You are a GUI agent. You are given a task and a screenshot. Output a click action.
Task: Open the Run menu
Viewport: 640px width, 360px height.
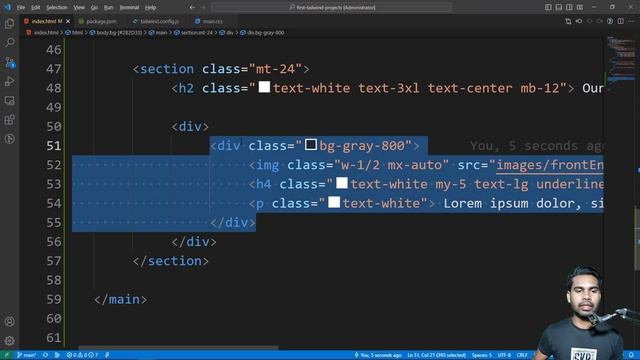coord(108,7)
